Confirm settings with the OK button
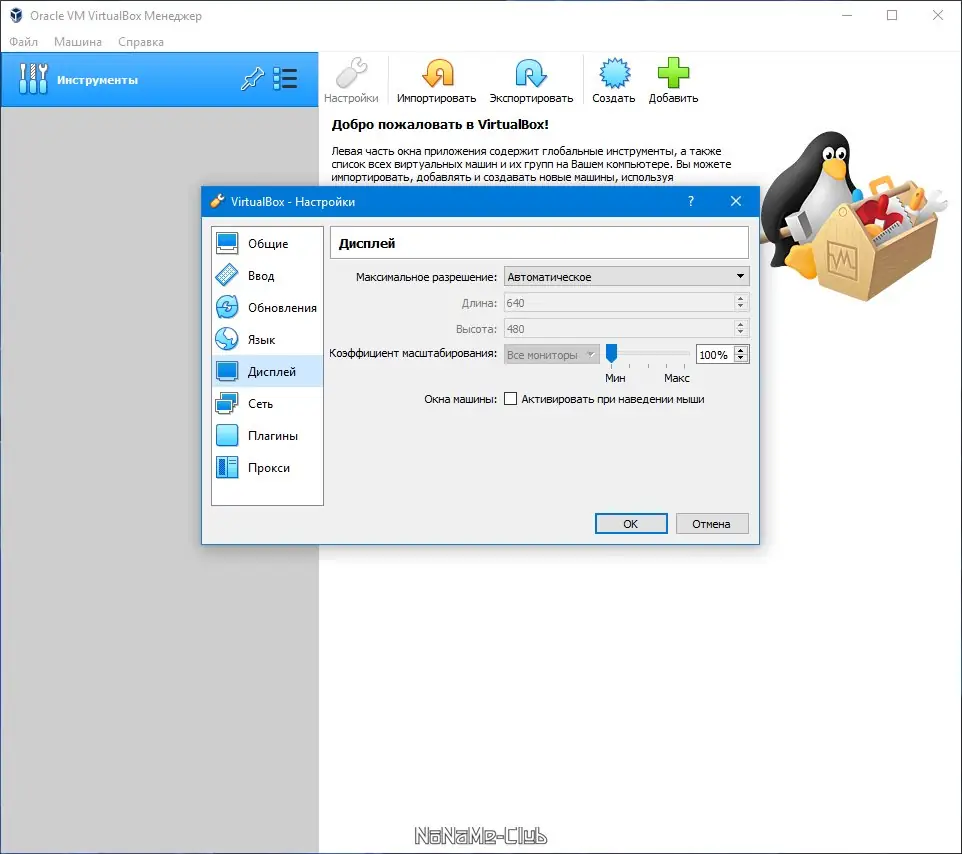 pos(631,524)
